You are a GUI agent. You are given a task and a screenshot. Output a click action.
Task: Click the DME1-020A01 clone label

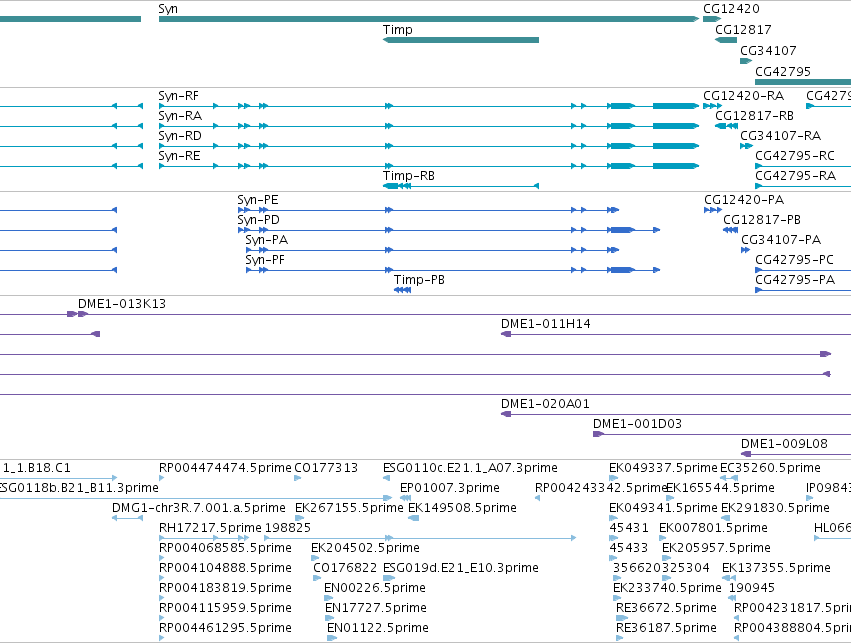point(545,404)
